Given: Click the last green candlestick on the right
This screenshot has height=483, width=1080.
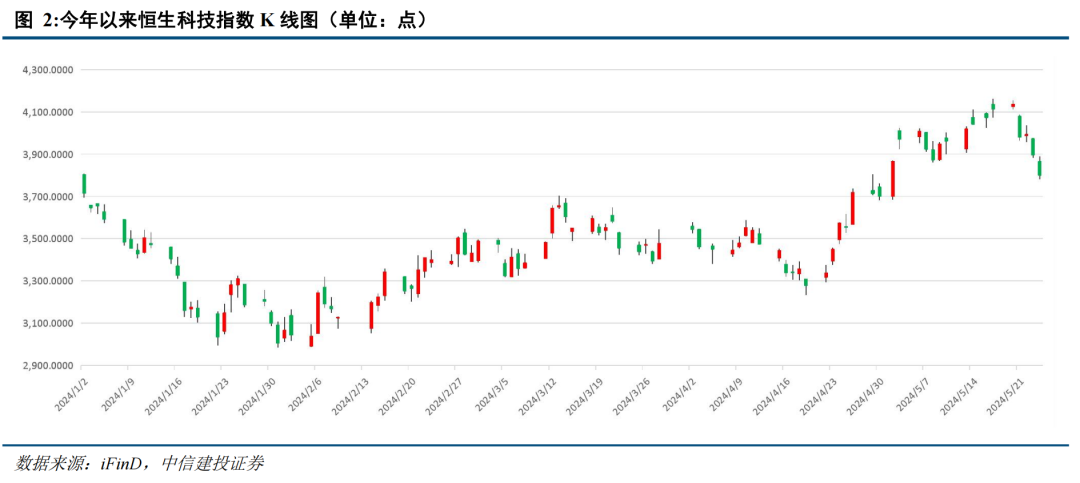Looking at the screenshot, I should 1040,168.
